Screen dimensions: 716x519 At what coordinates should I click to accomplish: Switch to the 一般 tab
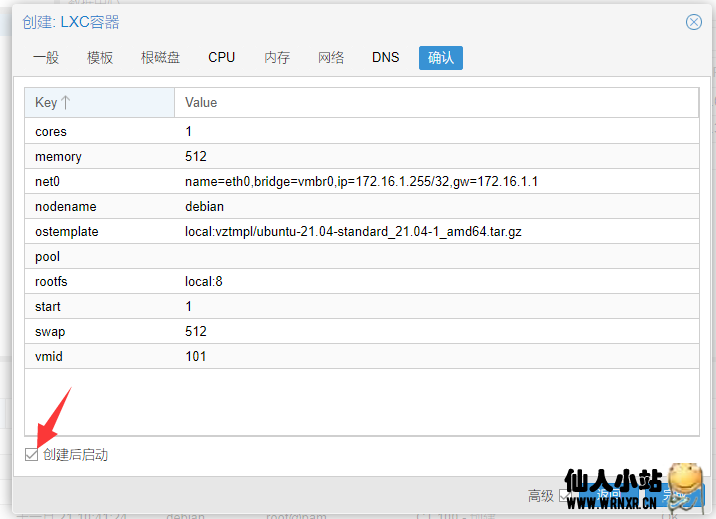coord(46,58)
